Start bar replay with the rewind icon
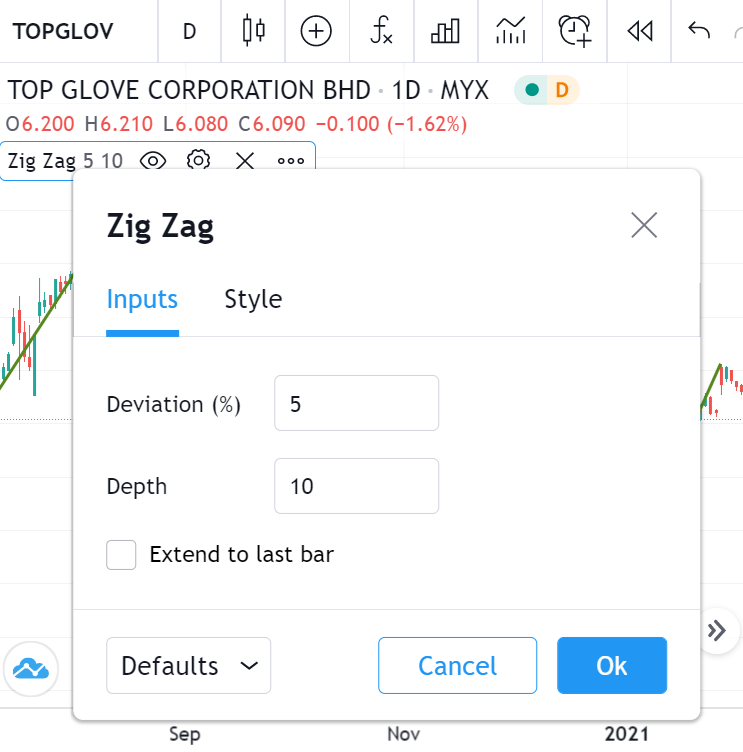This screenshot has width=743, height=752. click(x=639, y=31)
